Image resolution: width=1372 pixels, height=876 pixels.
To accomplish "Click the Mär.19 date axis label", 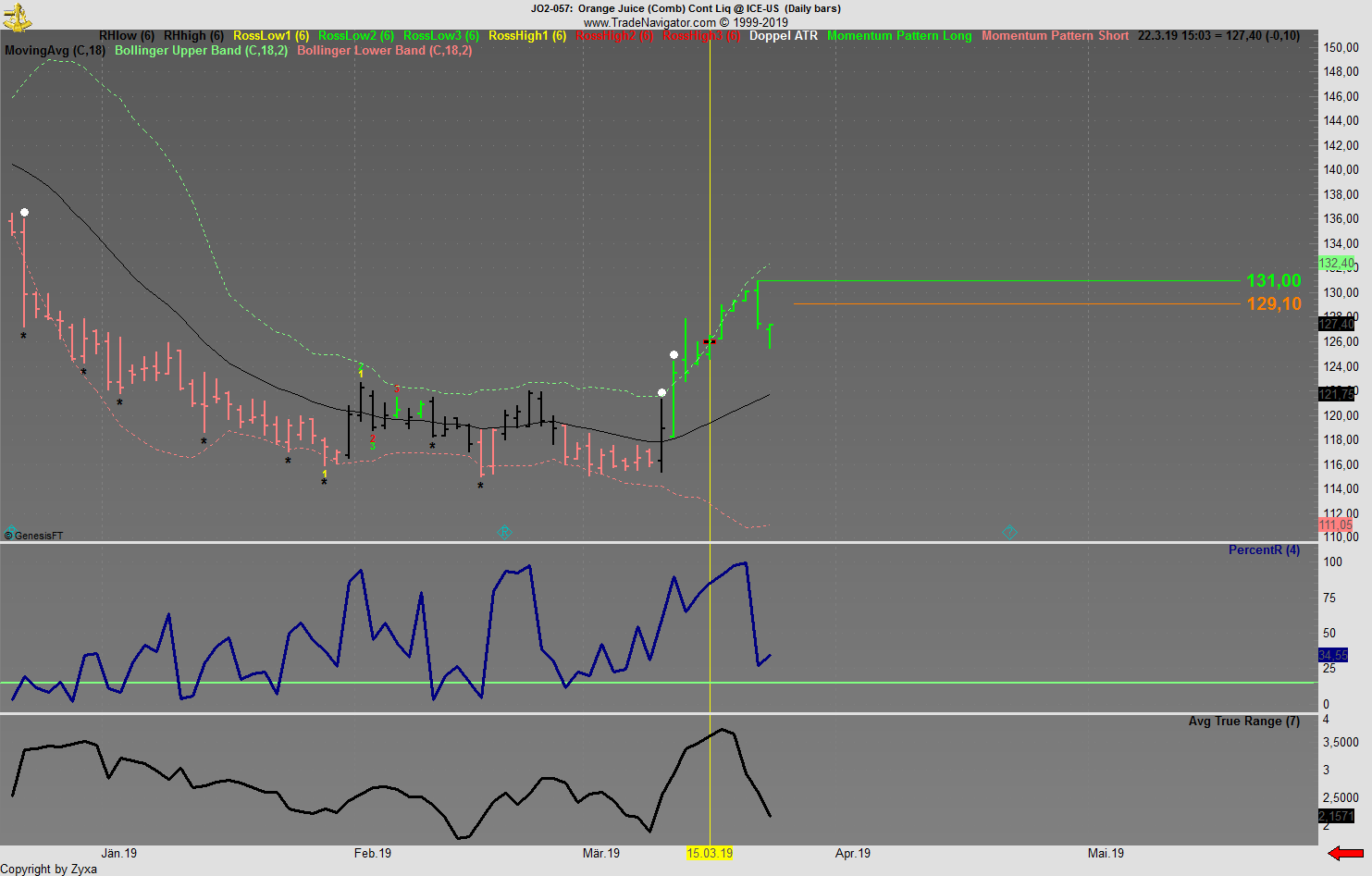I will pyautogui.click(x=601, y=853).
